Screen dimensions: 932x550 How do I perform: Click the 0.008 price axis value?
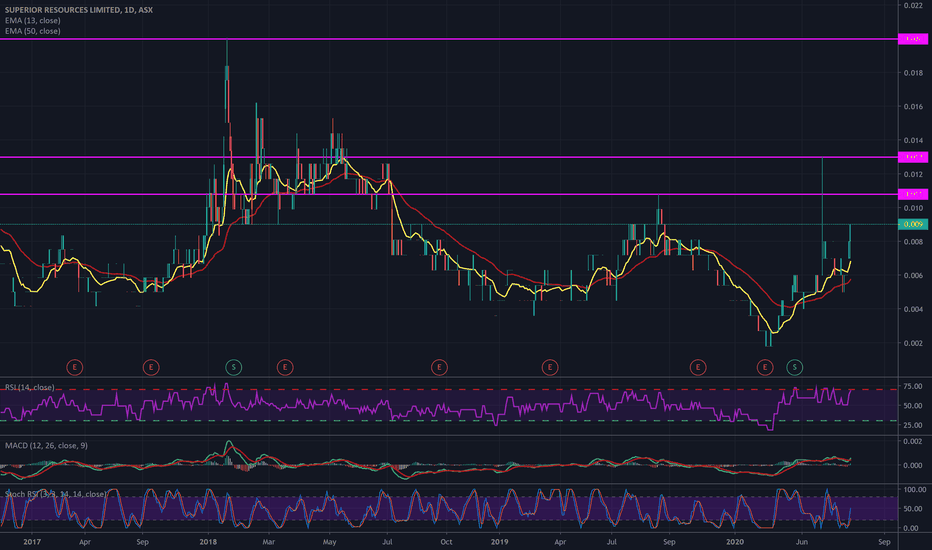click(x=914, y=242)
